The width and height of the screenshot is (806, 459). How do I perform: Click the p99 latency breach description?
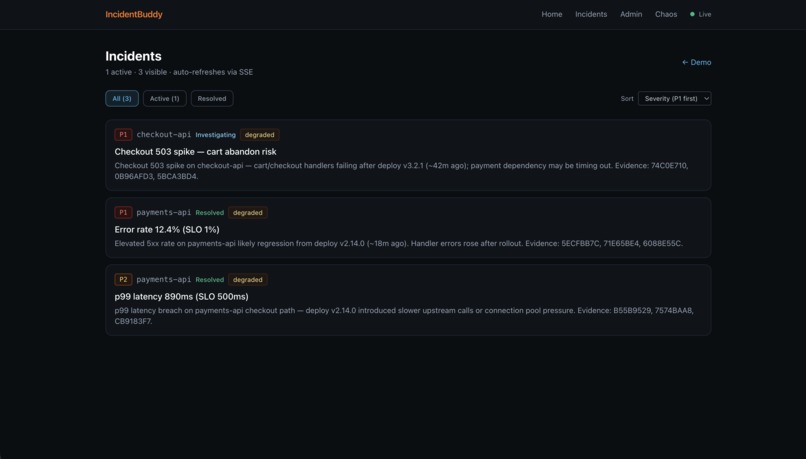(404, 316)
